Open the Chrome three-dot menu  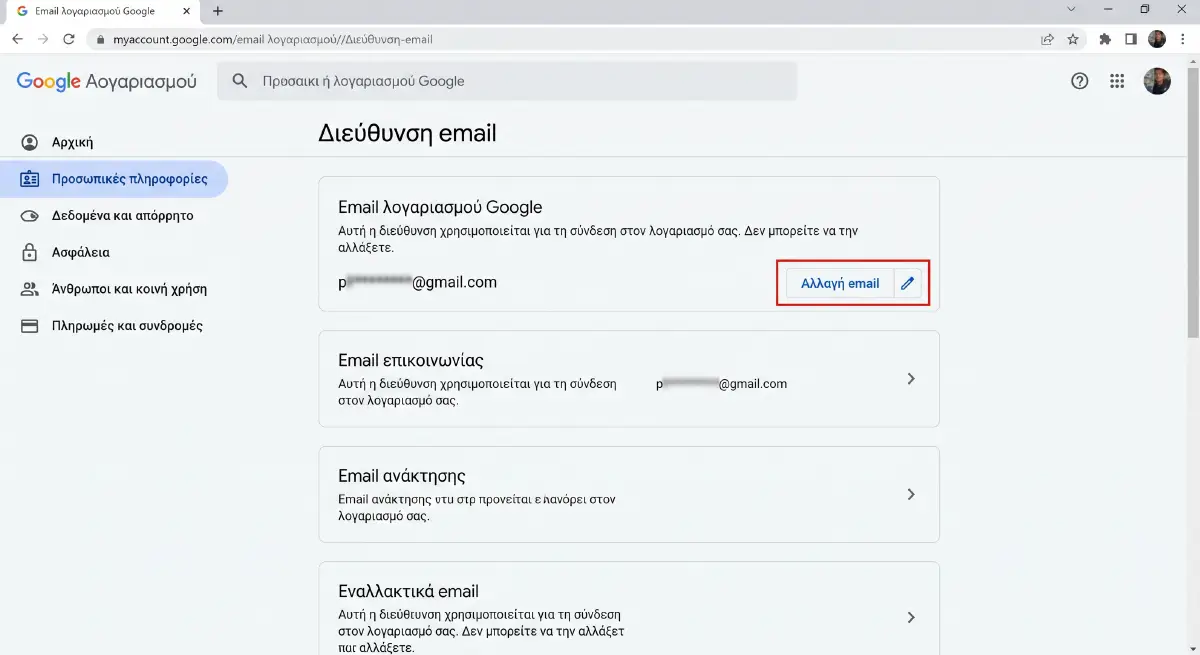(1183, 40)
